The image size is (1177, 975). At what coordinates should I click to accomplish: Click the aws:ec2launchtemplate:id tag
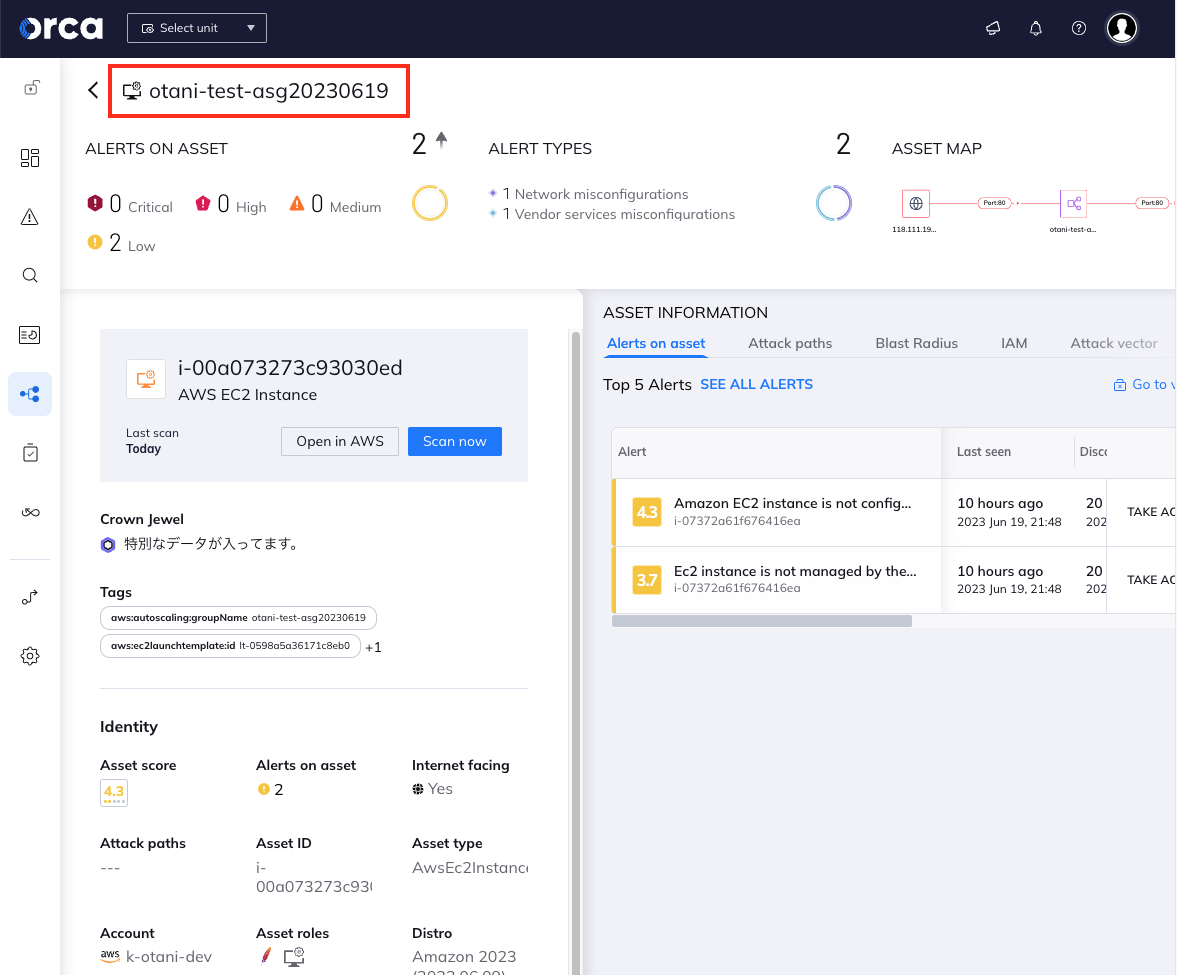[x=230, y=645]
